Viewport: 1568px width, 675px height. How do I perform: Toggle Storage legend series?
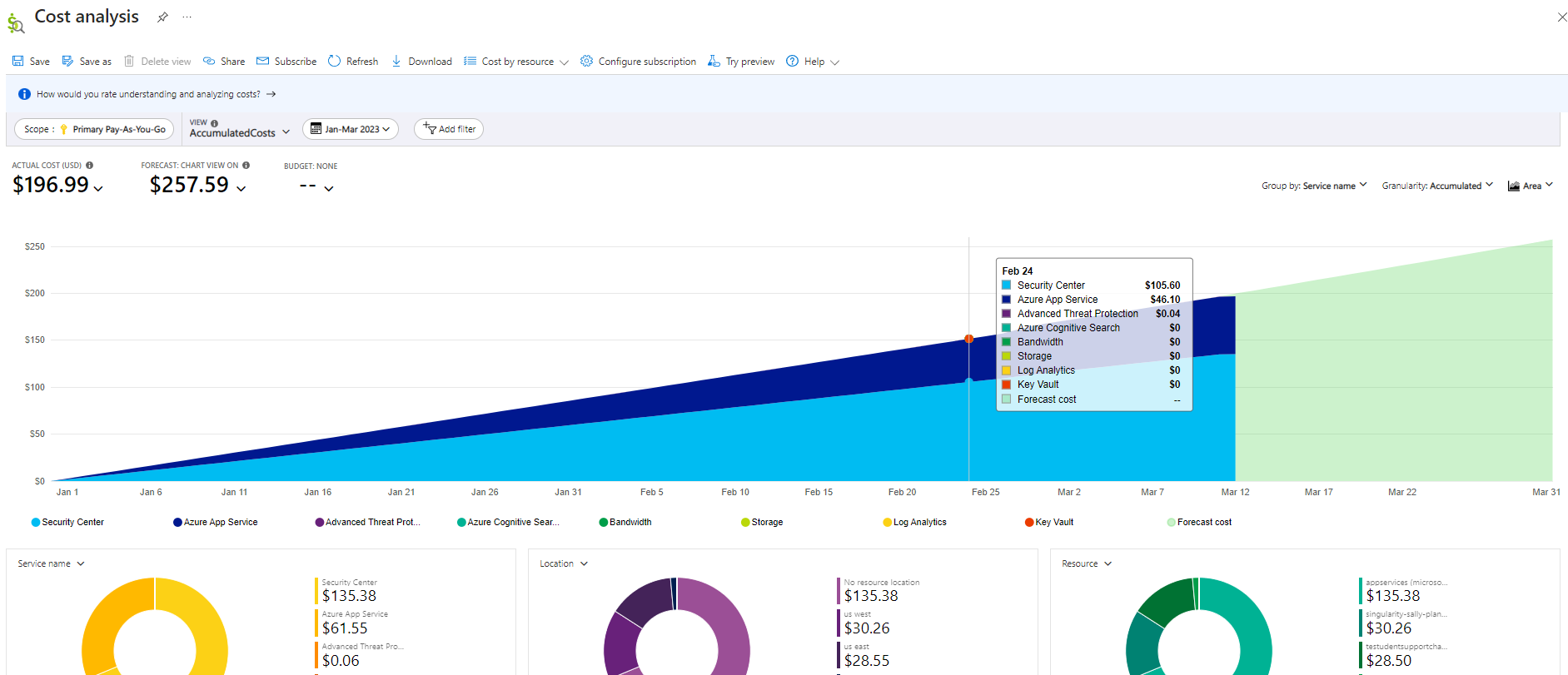tap(762, 523)
